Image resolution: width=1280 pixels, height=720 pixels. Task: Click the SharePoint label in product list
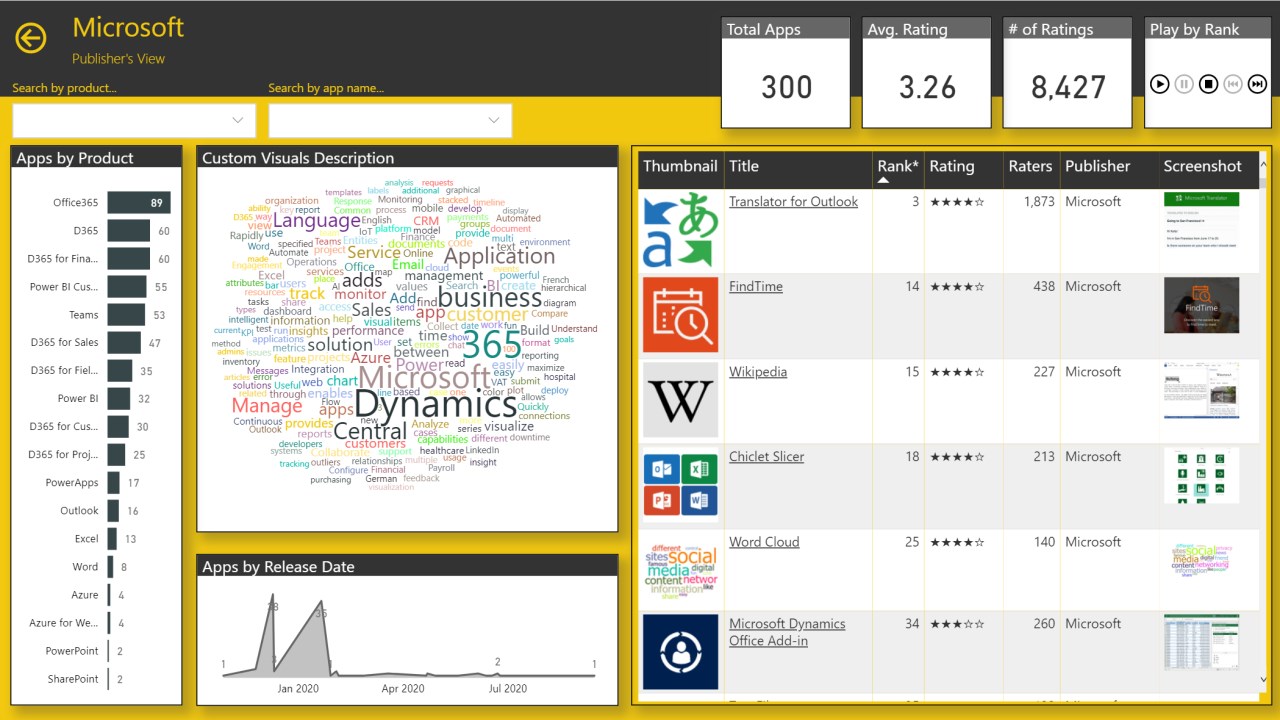[x=72, y=679]
